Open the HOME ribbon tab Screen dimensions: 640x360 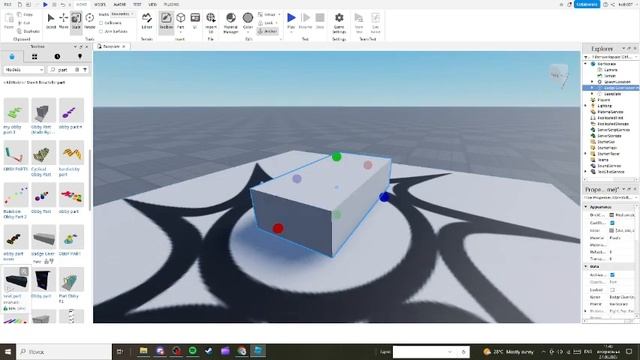tap(82, 4)
